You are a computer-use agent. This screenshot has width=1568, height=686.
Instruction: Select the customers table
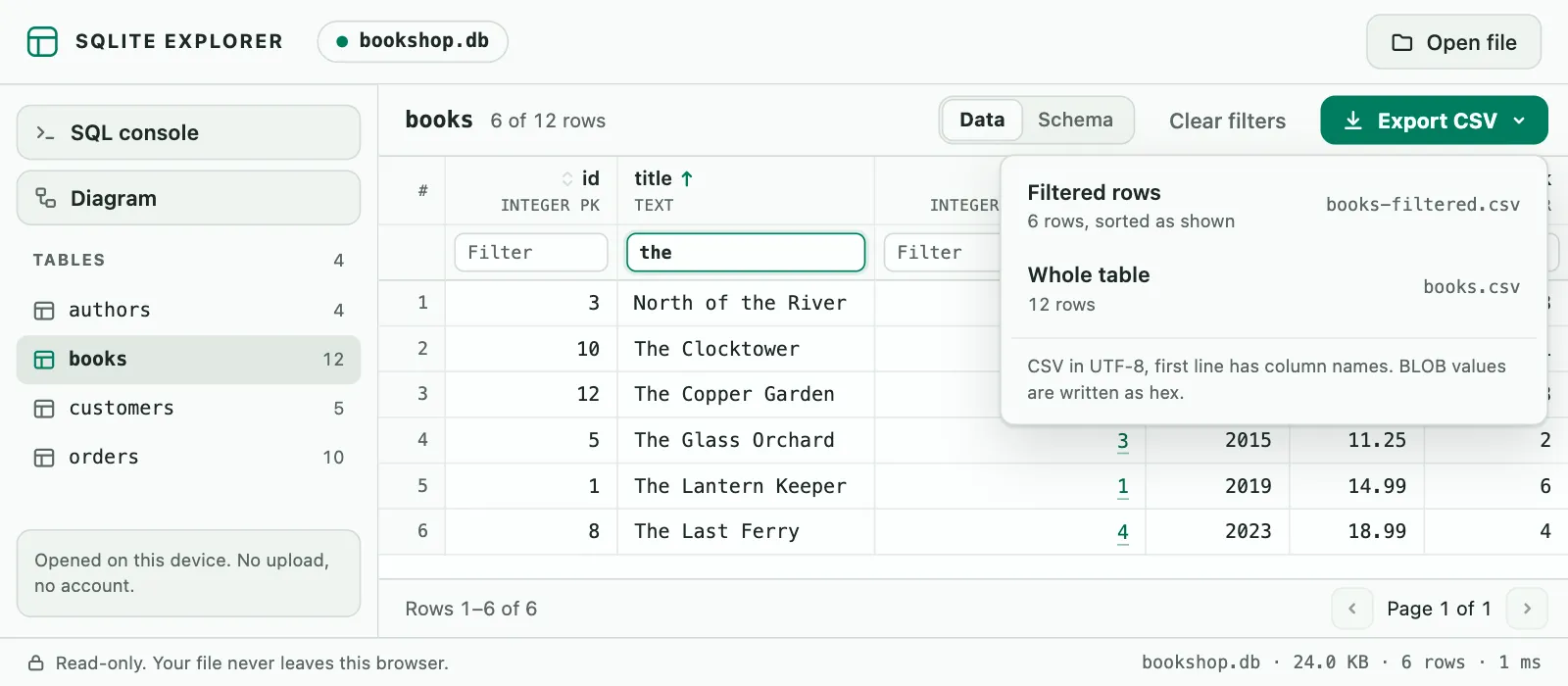tap(188, 409)
